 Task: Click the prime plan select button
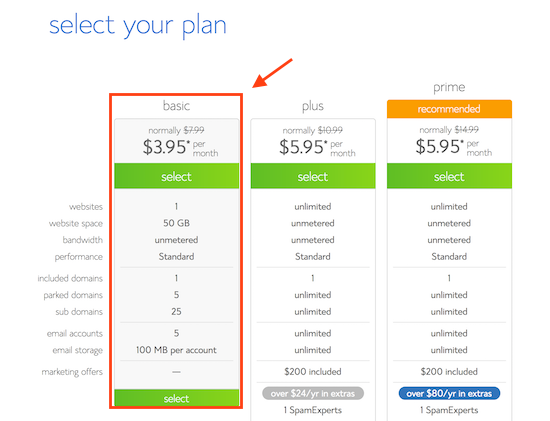(449, 176)
